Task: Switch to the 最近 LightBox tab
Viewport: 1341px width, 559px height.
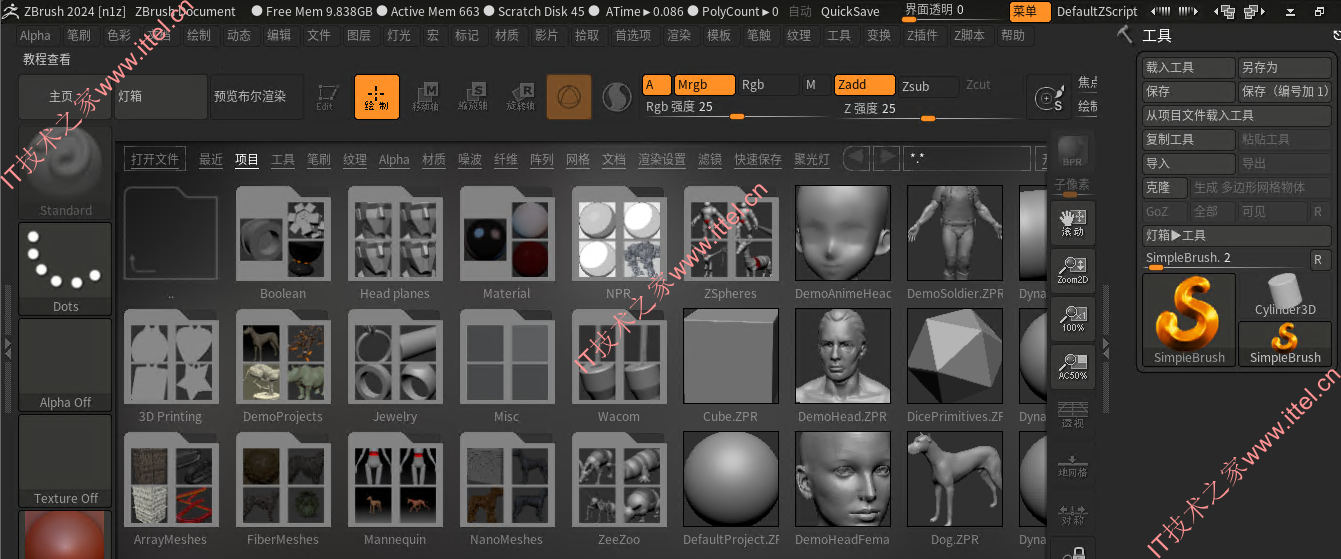Action: coord(211,159)
